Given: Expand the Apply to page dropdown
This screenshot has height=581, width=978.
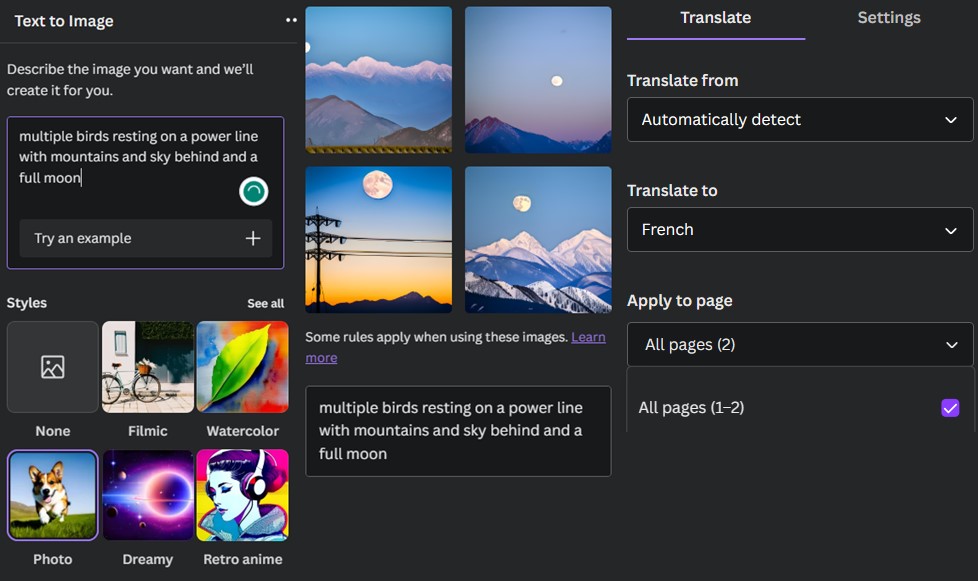Looking at the screenshot, I should [799, 344].
